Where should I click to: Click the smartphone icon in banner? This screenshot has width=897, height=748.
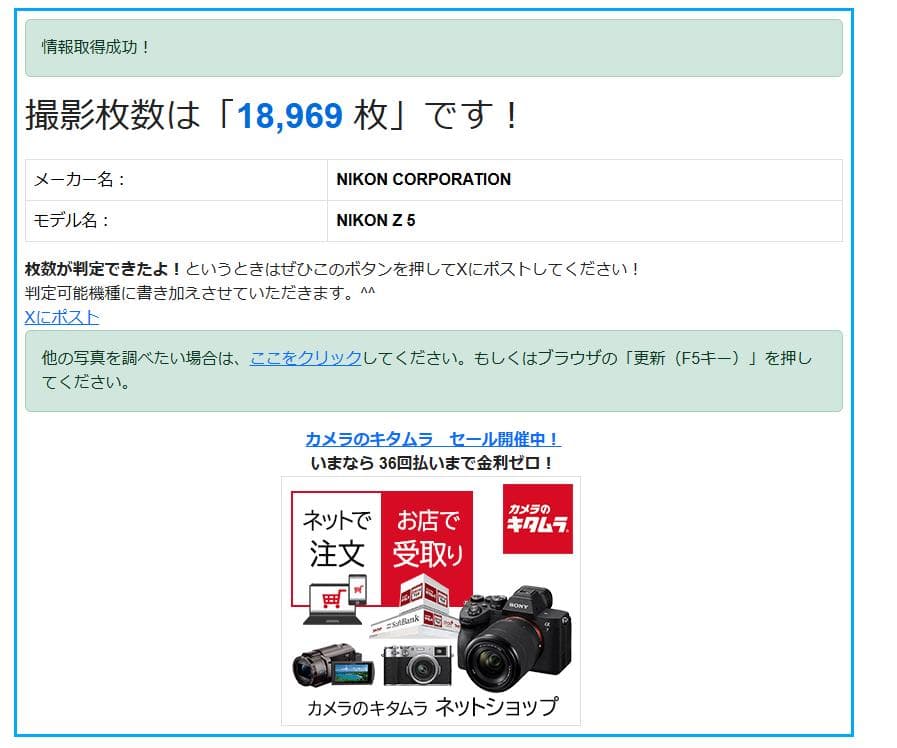click(x=357, y=590)
